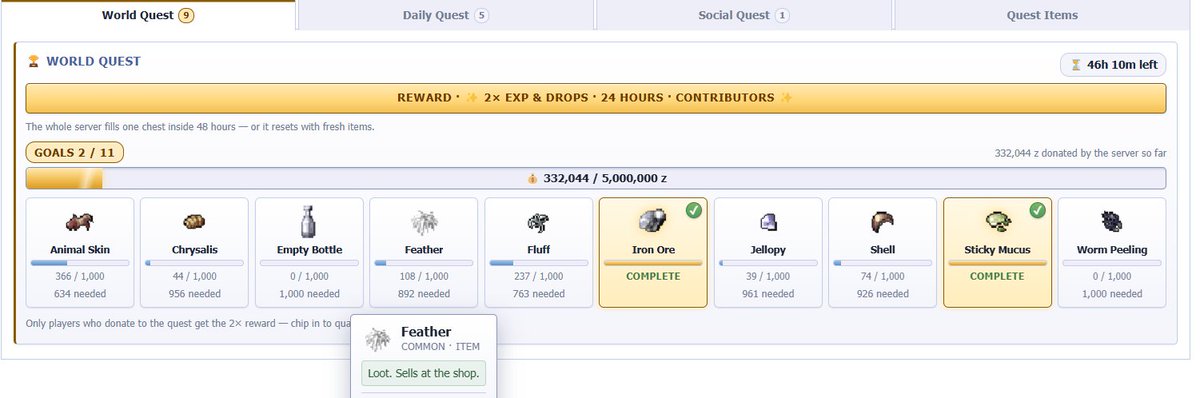Click the Empty Bottle item icon
Screen dimensions: 1200x398
(x=309, y=221)
